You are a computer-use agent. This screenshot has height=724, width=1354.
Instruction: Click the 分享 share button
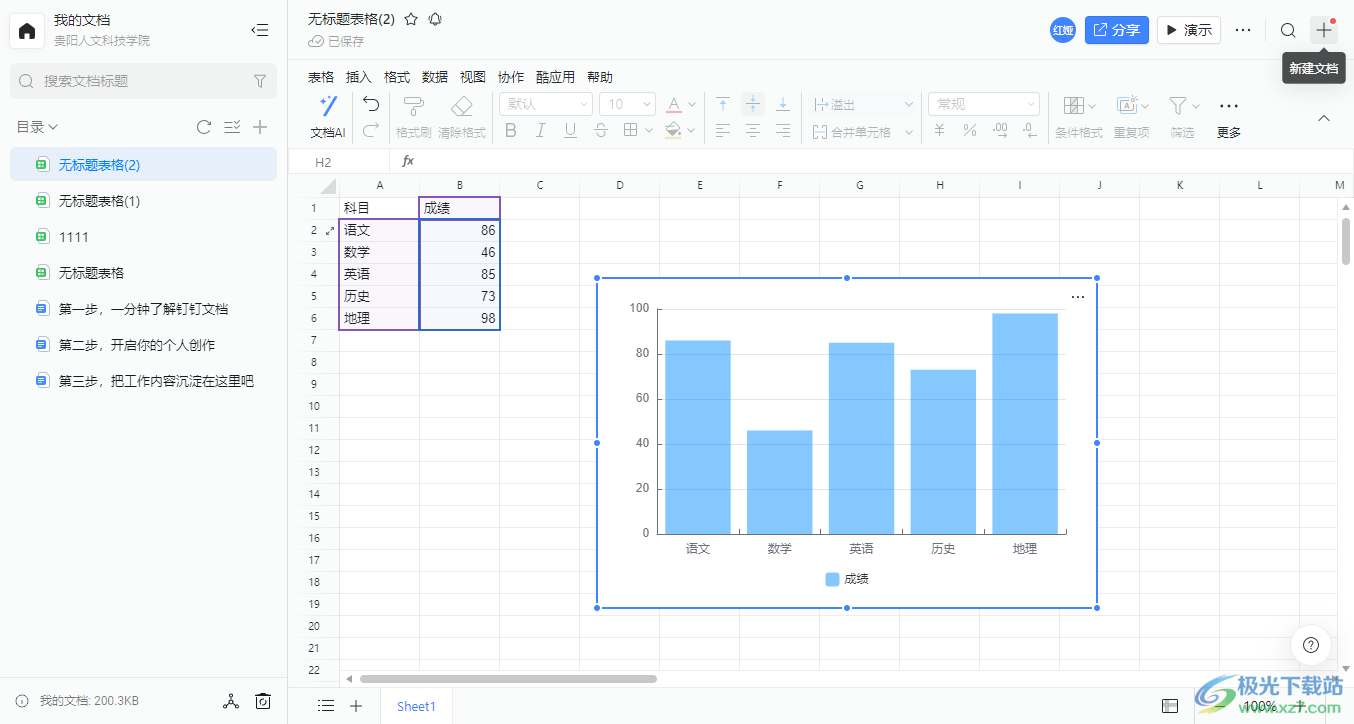point(1117,30)
